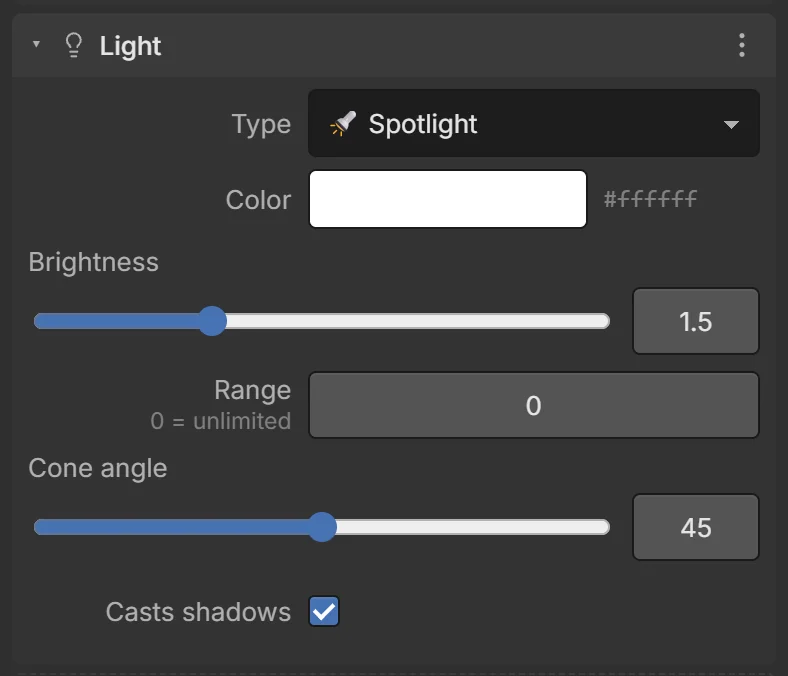The image size is (788, 676).
Task: Open the three-dot options menu
Action: click(742, 45)
